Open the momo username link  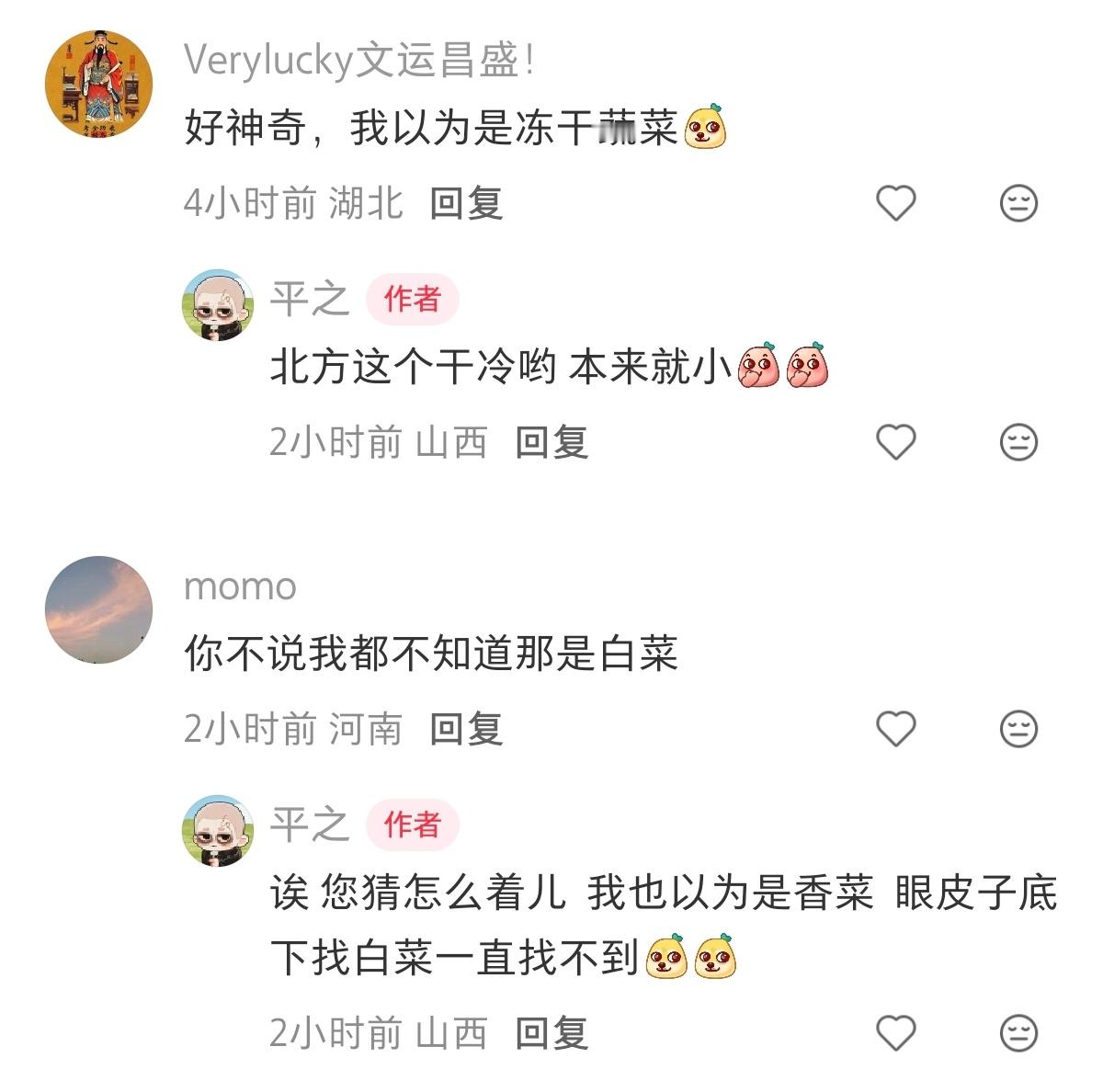240,587
